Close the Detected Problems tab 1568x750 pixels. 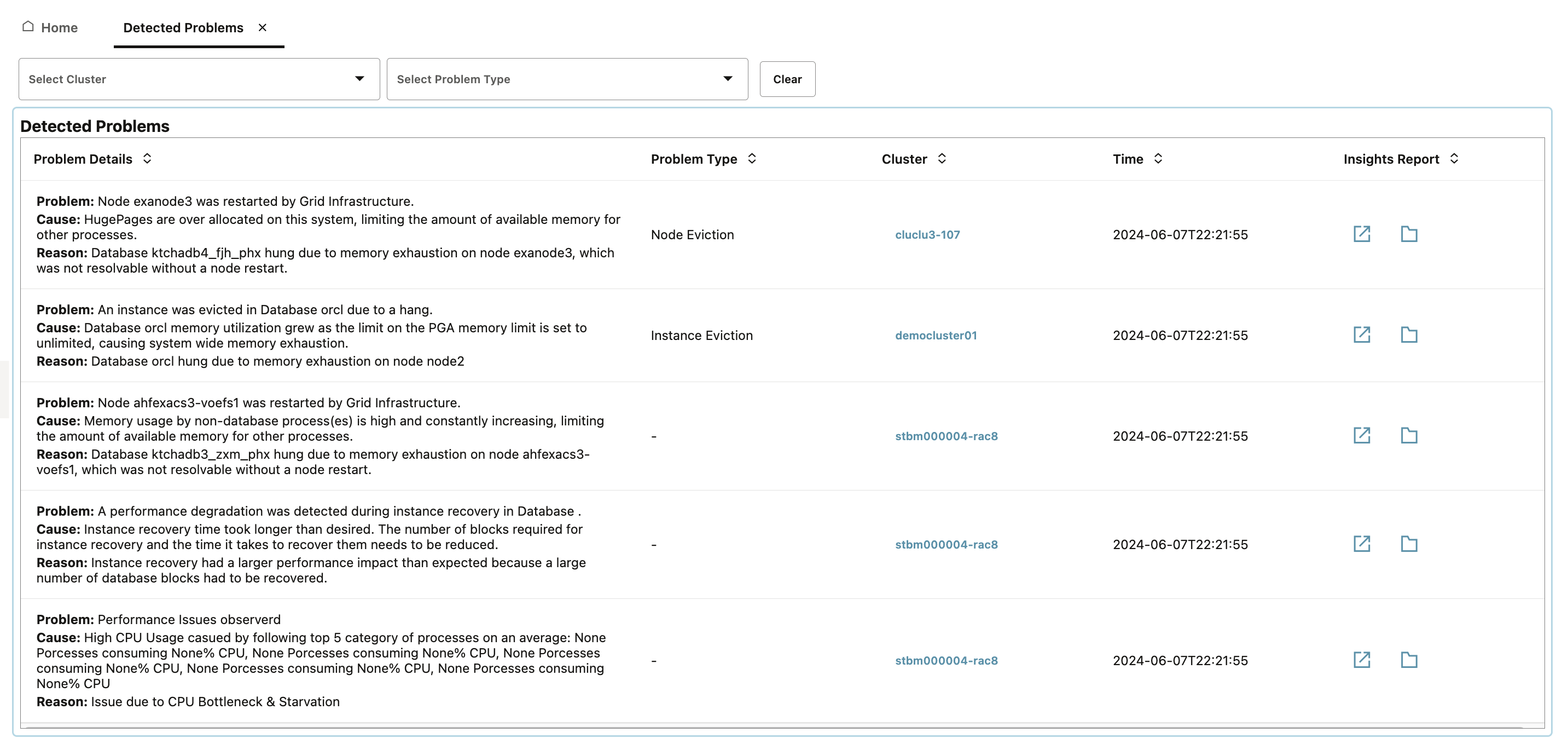click(x=263, y=27)
